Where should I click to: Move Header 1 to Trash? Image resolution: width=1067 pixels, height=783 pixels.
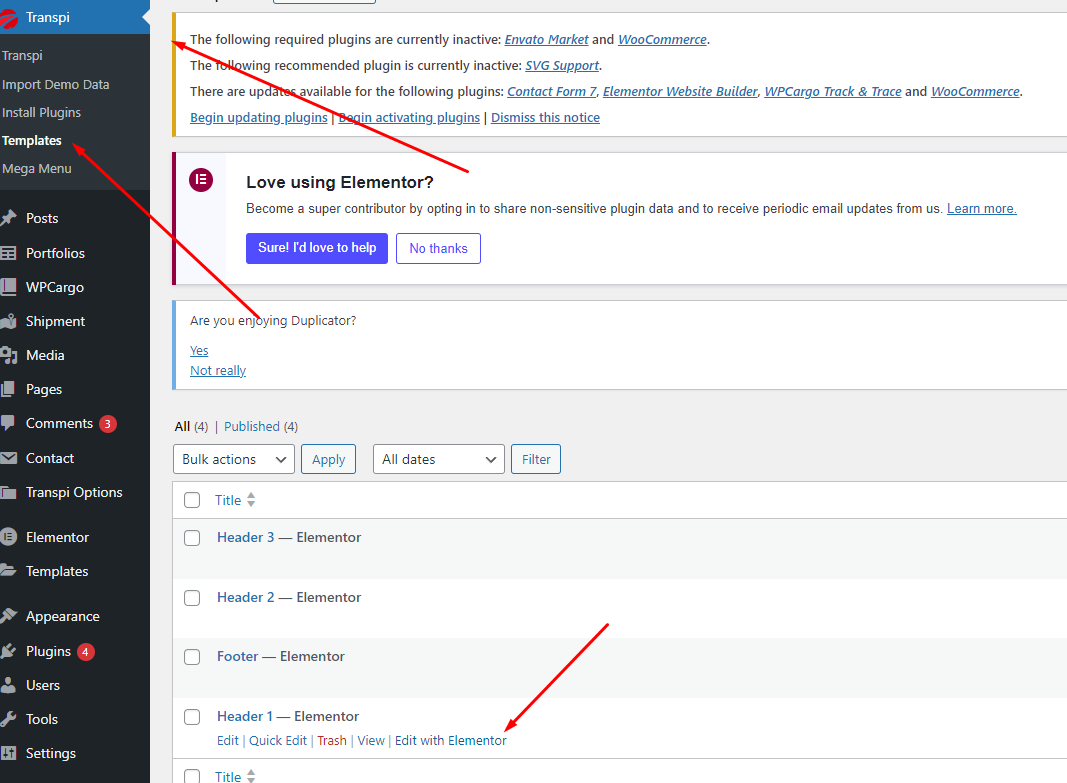point(332,741)
